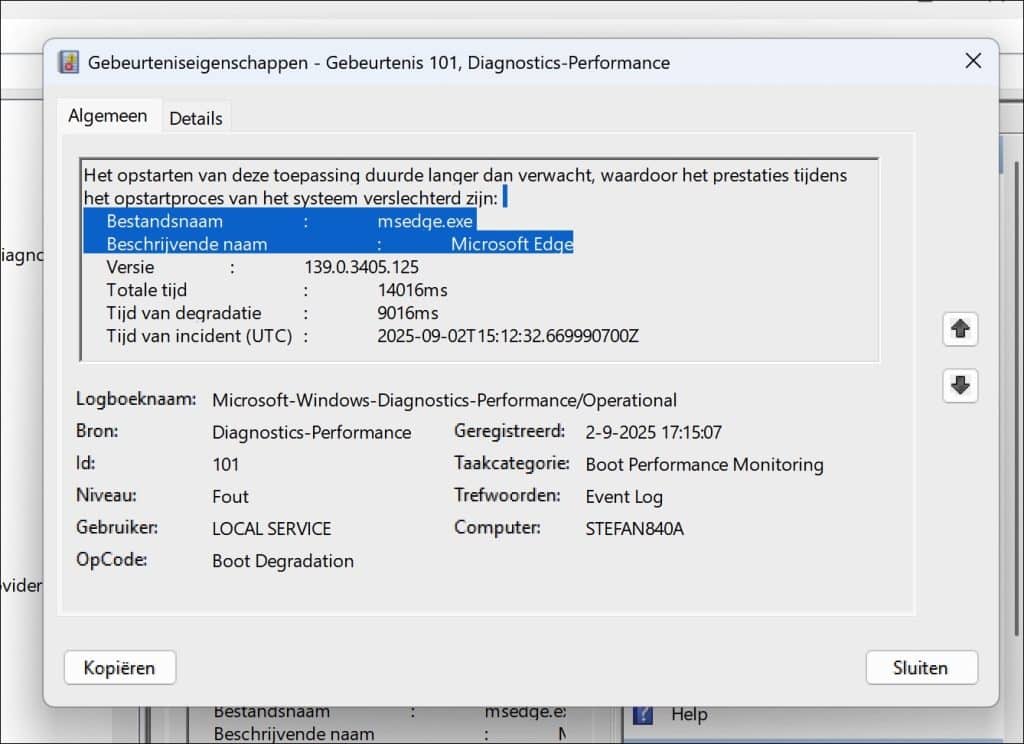Viewport: 1024px width, 744px height.
Task: Go to previous event with up arrow
Action: [960, 329]
